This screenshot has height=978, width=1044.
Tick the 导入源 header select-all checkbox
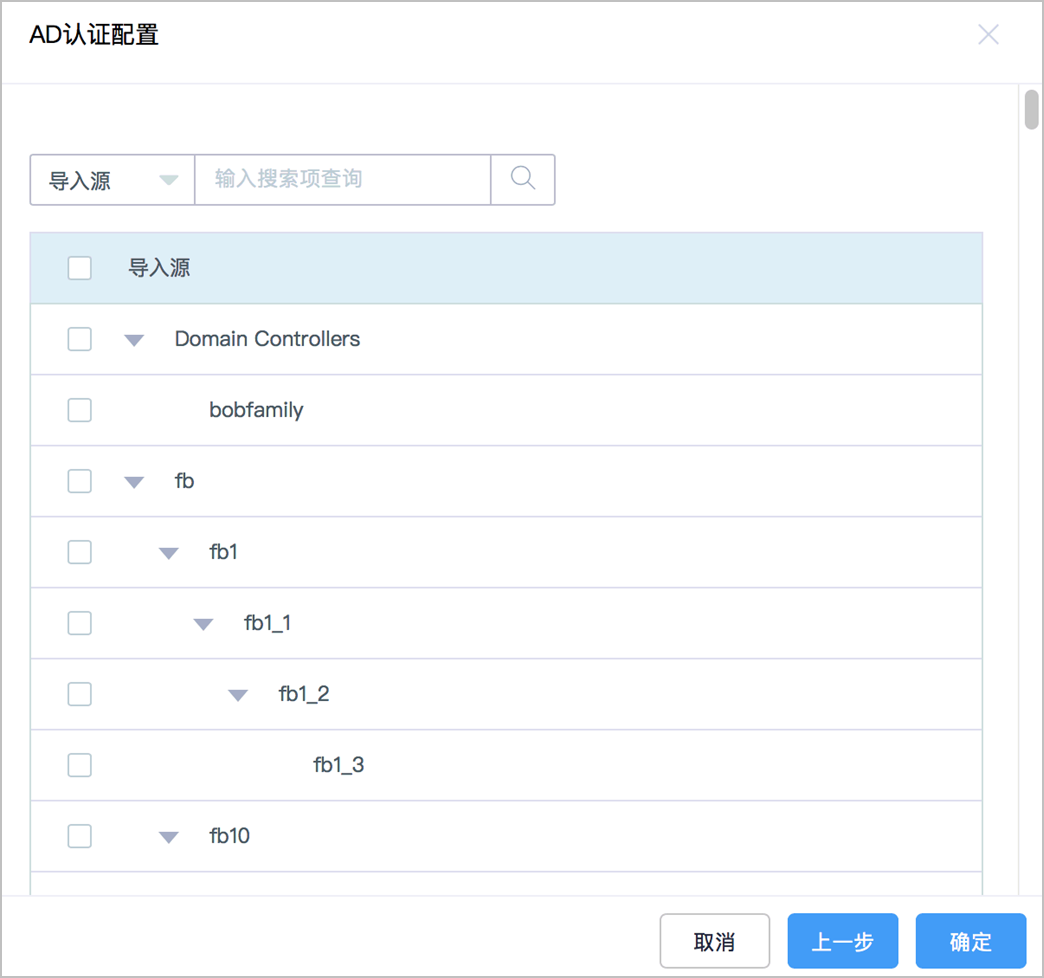tap(80, 268)
